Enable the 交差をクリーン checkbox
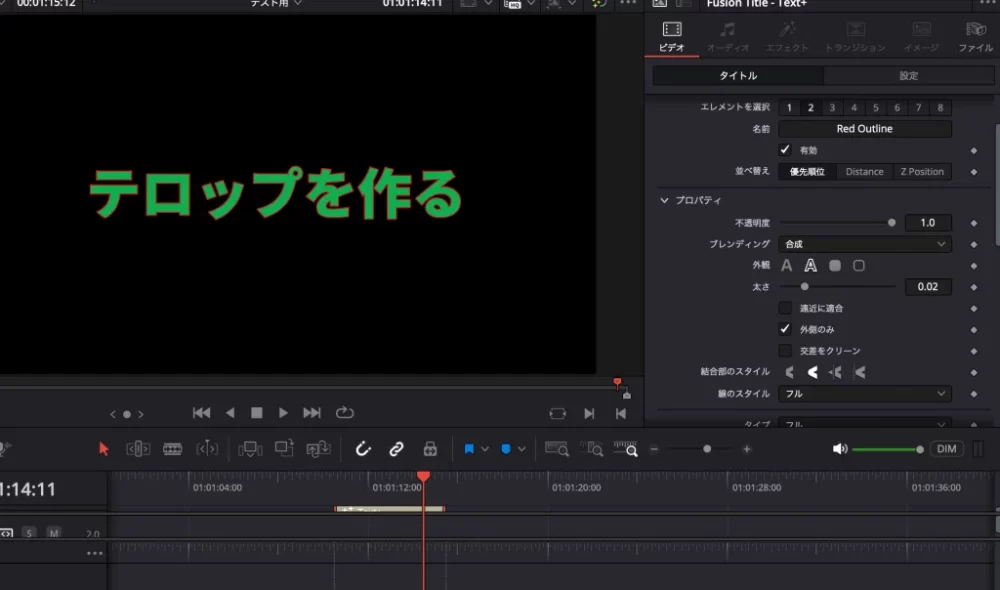 coord(785,351)
